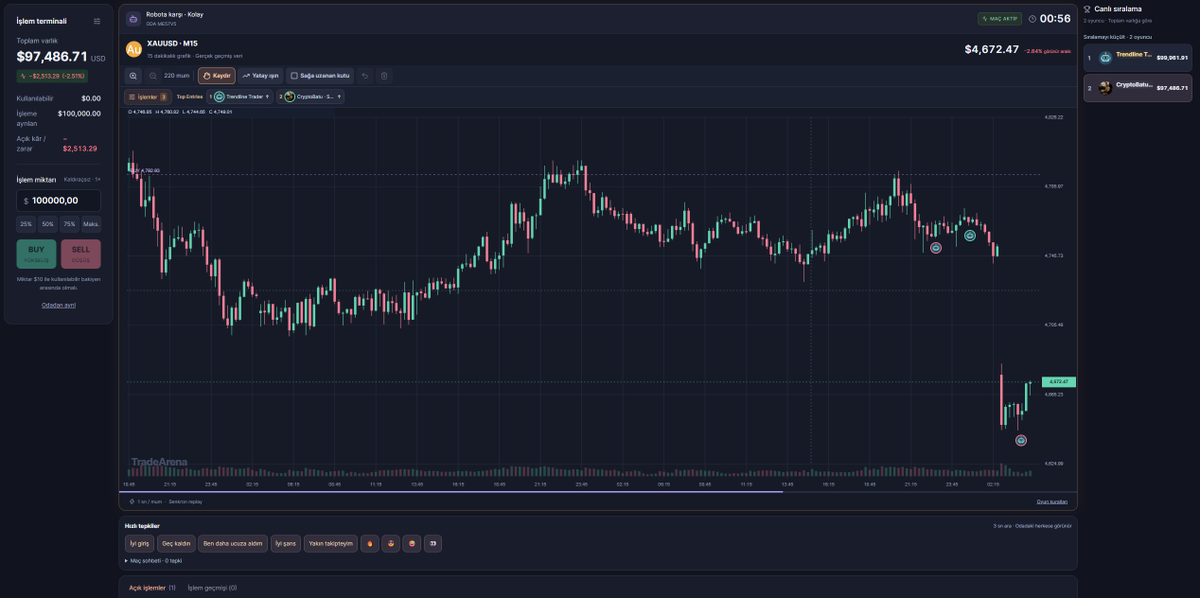Click the profit/loss change badge −$2,513.29
Viewport: 1200px width, 598px height.
click(x=52, y=76)
